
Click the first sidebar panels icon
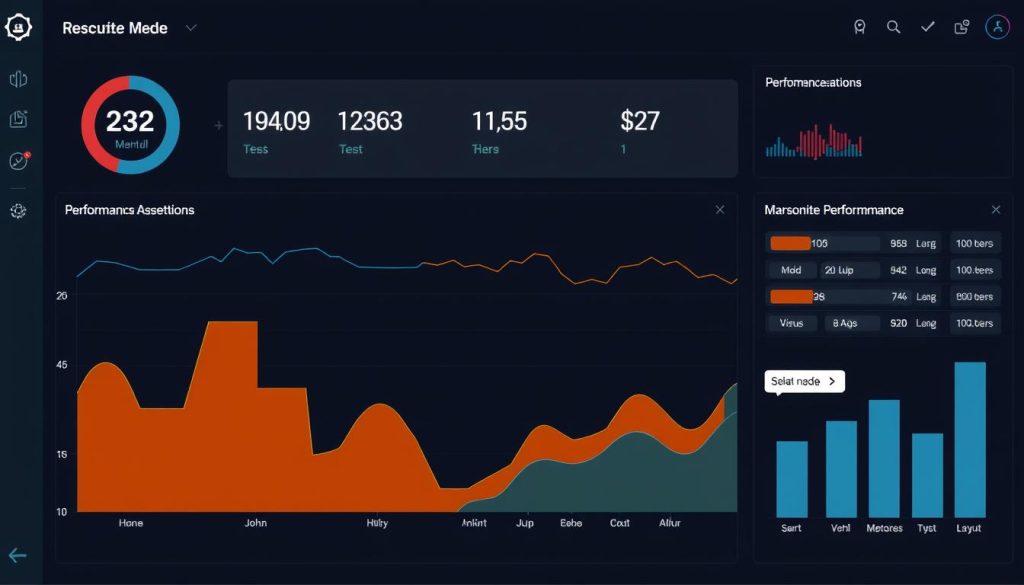(x=18, y=80)
